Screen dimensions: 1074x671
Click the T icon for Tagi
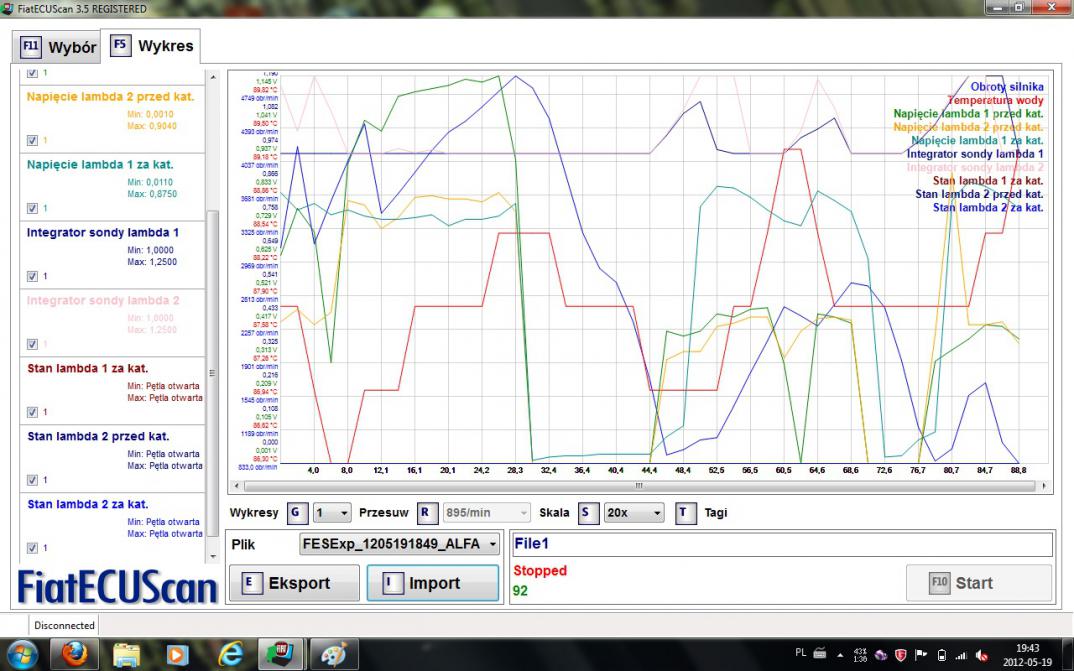686,513
